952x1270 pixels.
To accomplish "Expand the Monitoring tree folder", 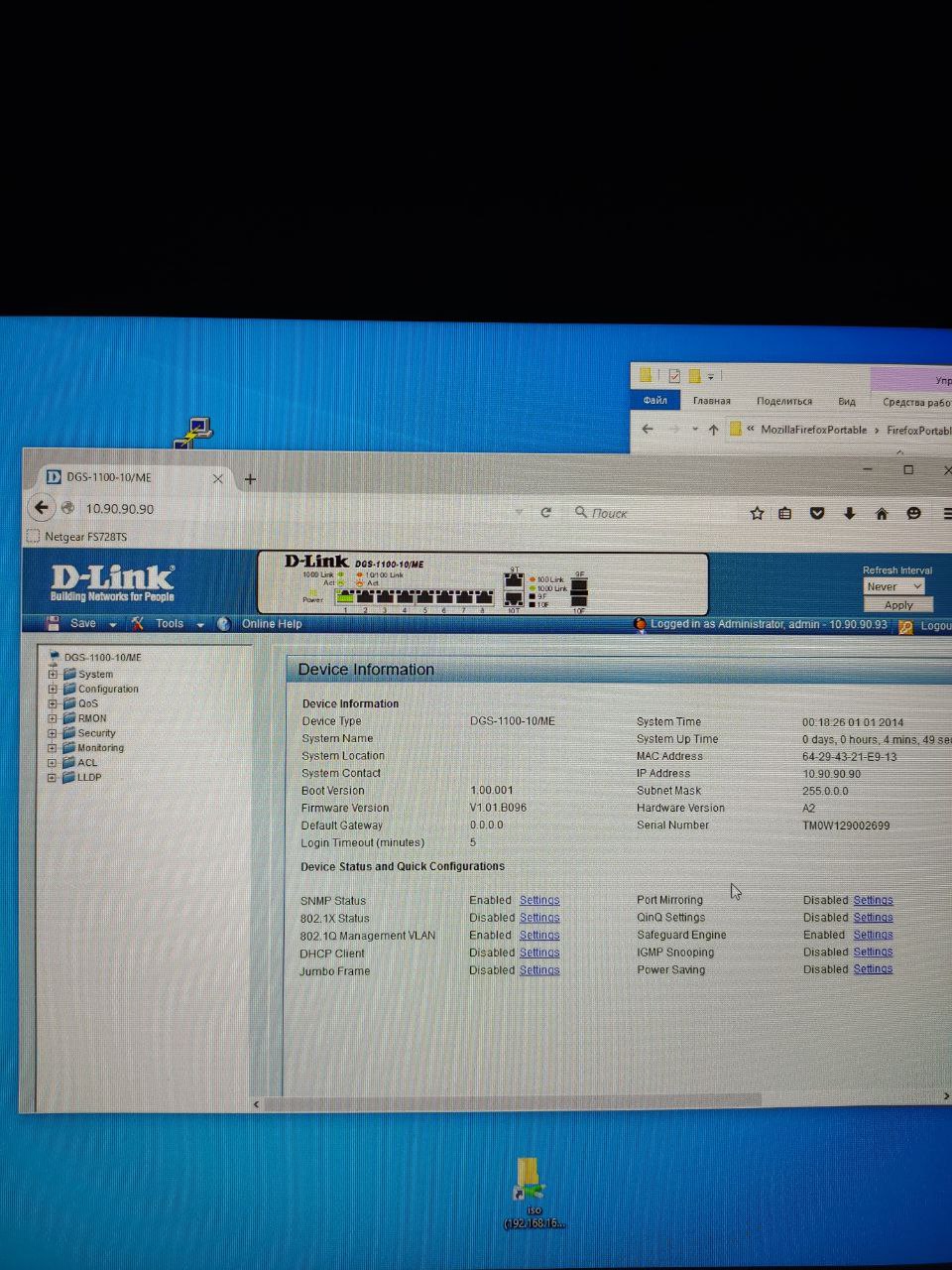I will (x=53, y=748).
